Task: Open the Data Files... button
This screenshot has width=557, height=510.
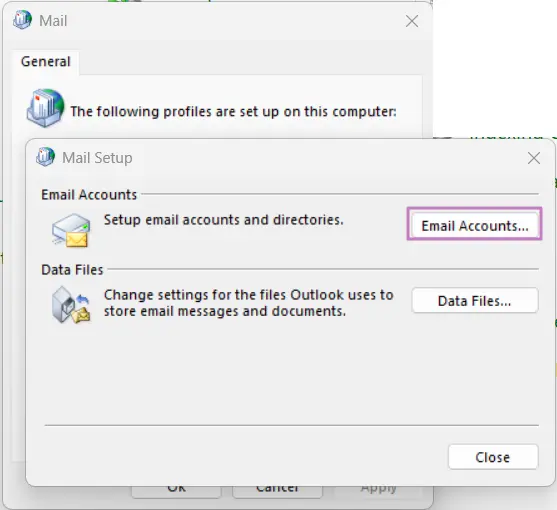Action: tap(475, 301)
